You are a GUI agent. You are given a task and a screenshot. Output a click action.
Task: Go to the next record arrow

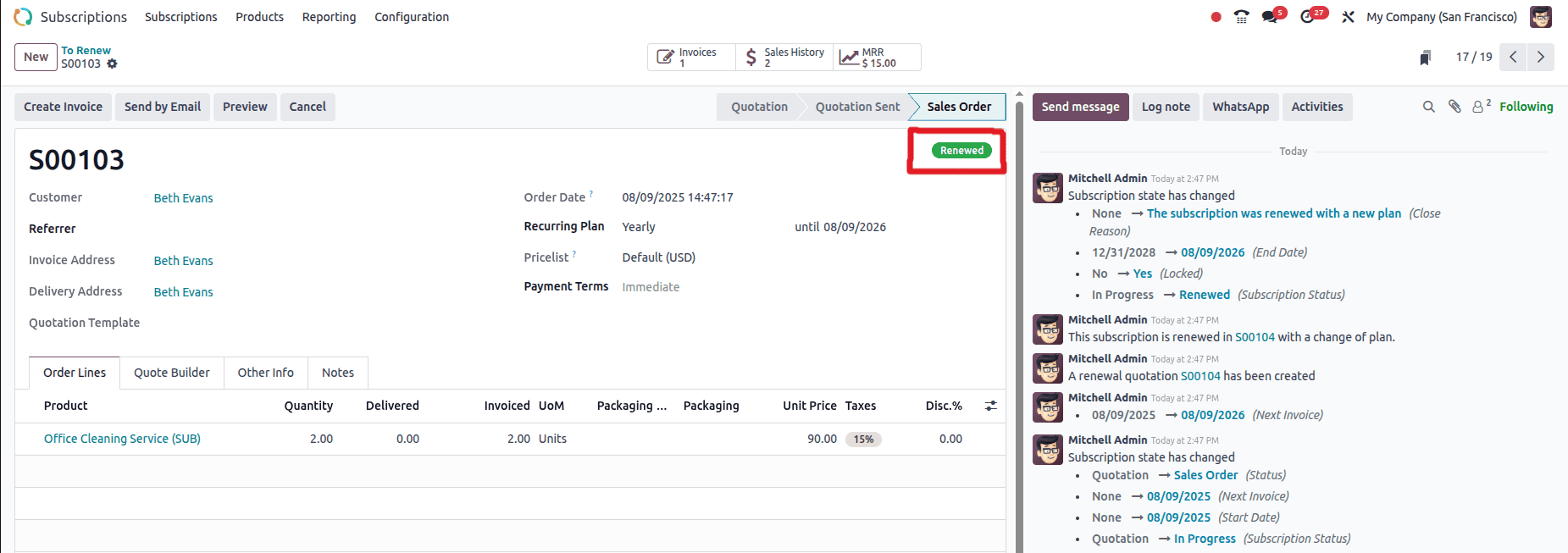(x=1540, y=57)
